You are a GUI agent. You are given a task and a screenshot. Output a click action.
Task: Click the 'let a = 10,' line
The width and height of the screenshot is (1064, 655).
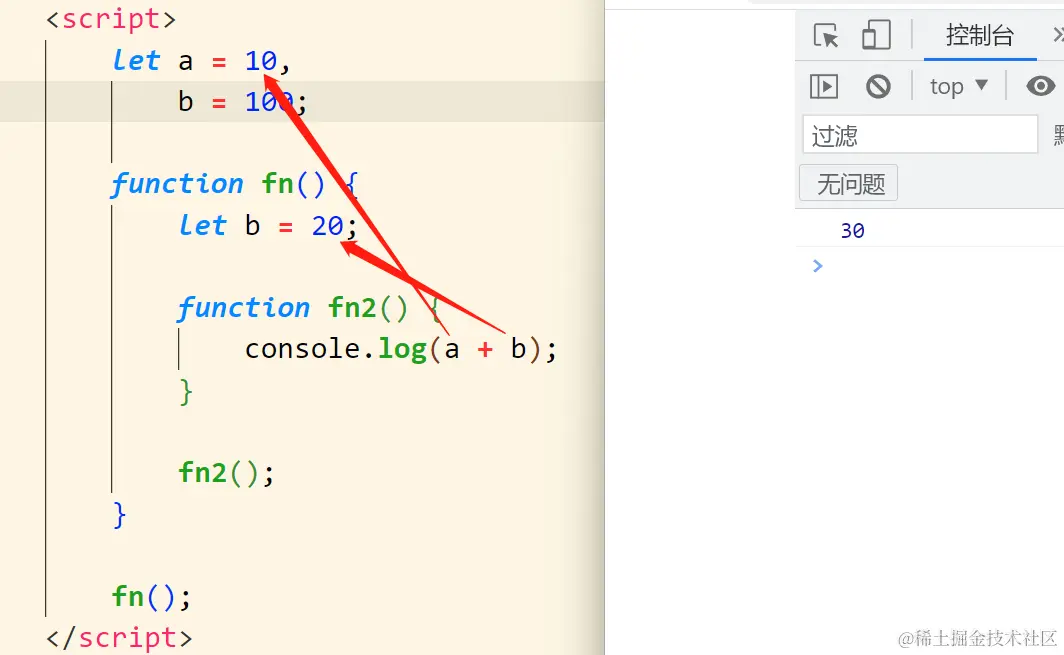pos(202,61)
